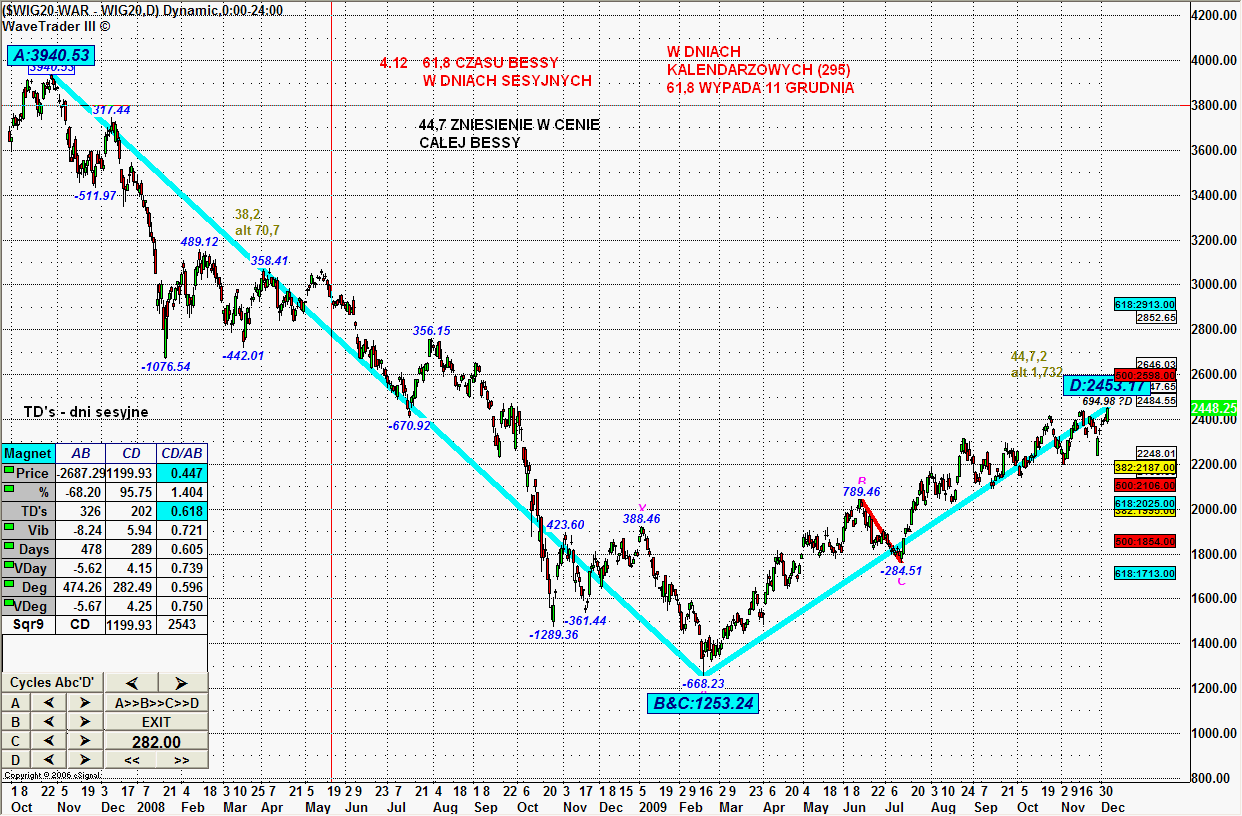Click the Cycles Abc'D' button
The width and height of the screenshot is (1242, 816).
click(53, 682)
